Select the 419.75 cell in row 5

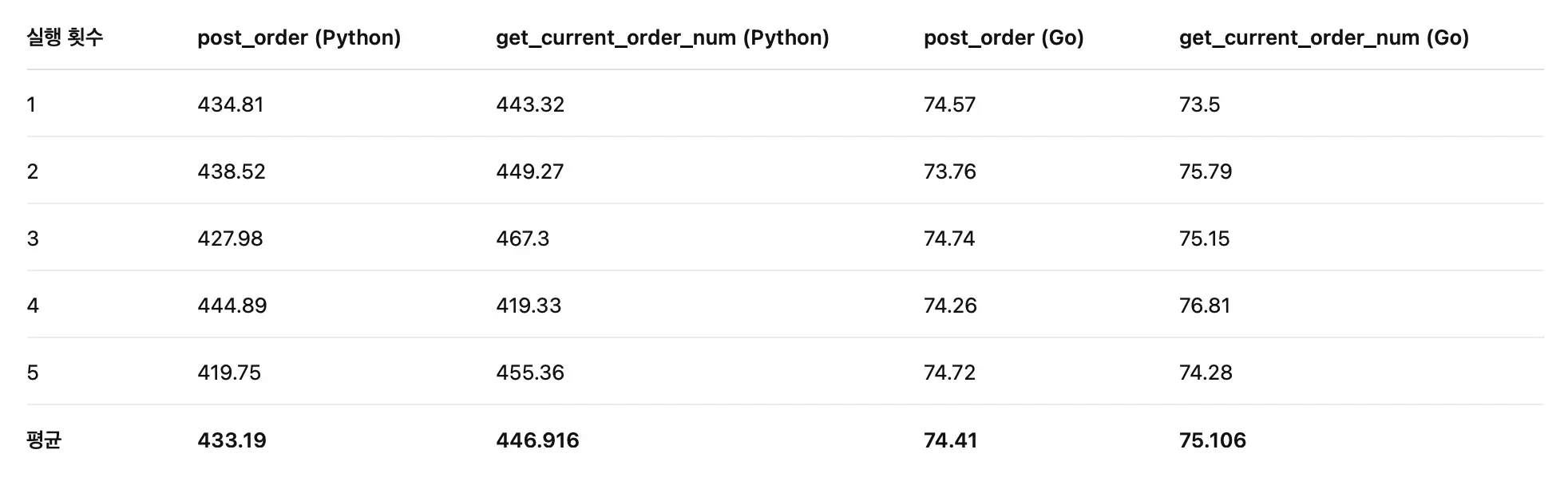(x=229, y=373)
